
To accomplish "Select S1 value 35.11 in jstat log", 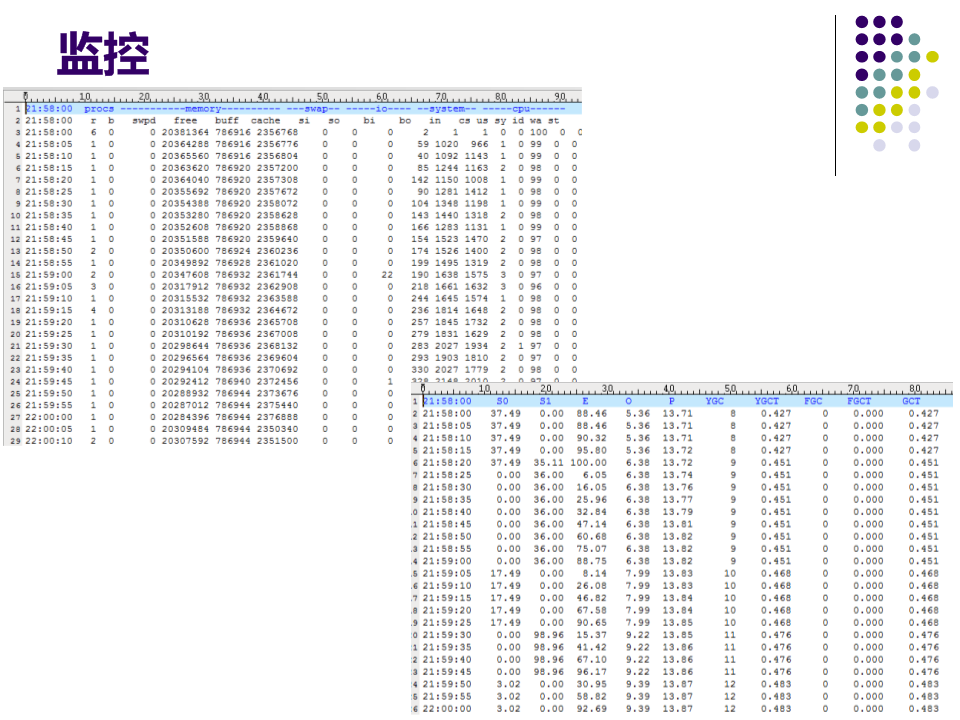I will tap(549, 463).
